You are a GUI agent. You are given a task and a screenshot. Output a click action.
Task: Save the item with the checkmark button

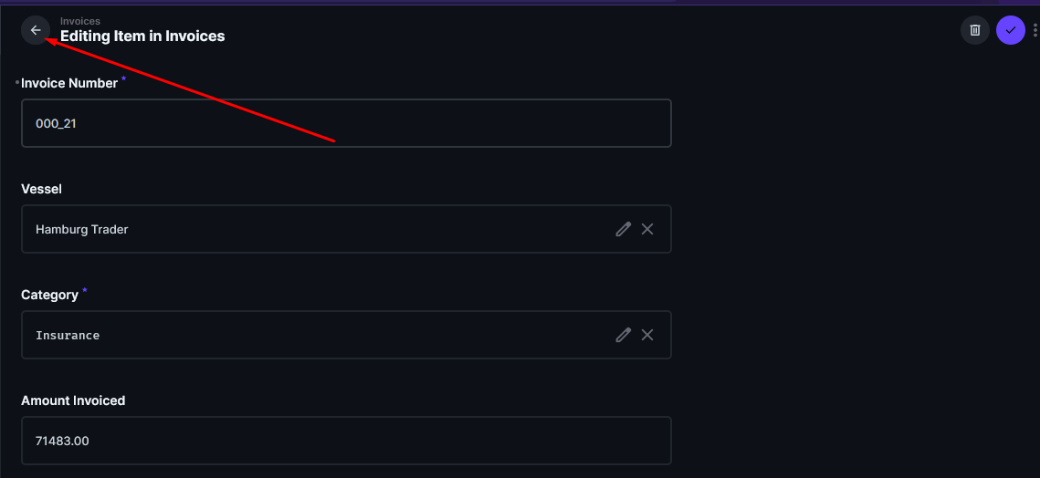point(1010,30)
